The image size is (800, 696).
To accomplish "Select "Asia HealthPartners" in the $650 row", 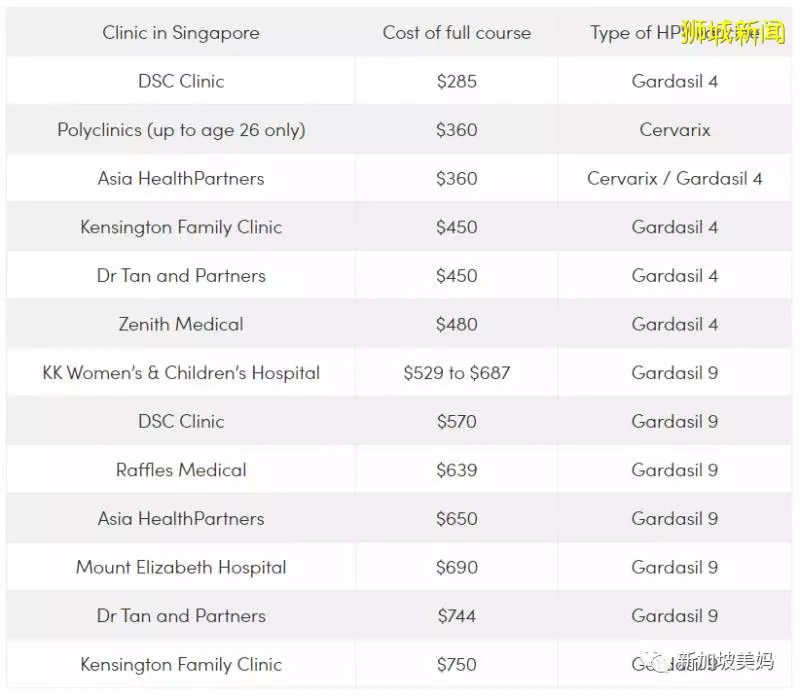I will [x=181, y=519].
